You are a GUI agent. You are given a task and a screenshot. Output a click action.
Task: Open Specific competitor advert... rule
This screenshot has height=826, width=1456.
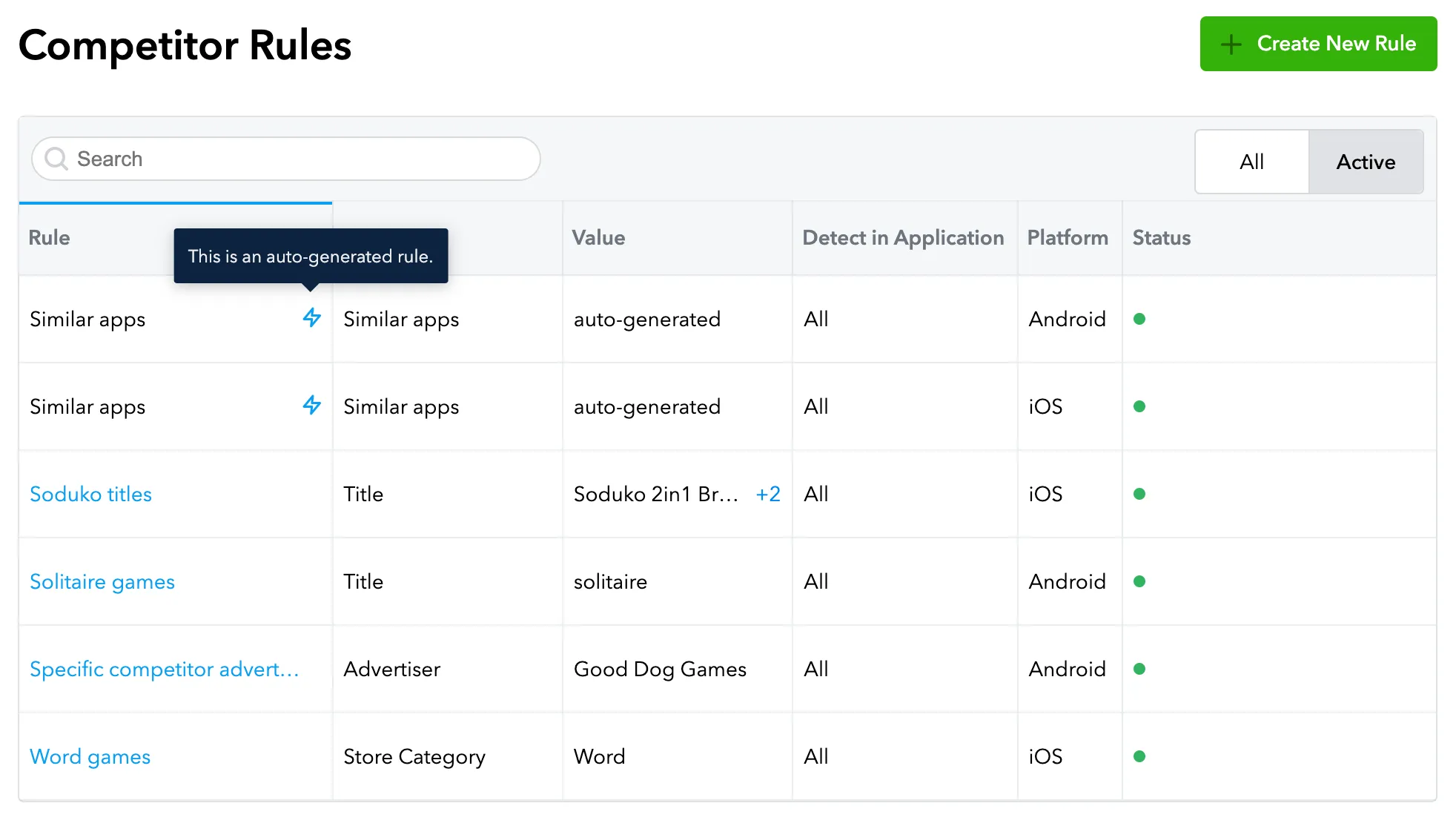tap(164, 669)
